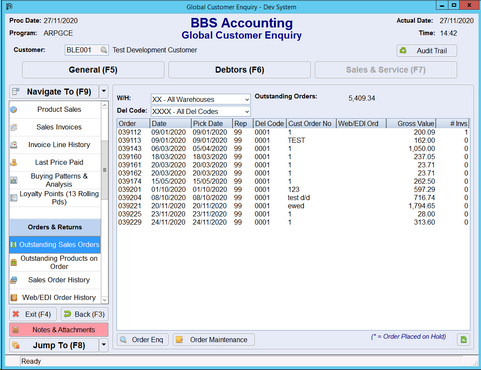Switch to the General (F5) tab
Image resolution: width=481 pixels, height=370 pixels.
[93, 70]
